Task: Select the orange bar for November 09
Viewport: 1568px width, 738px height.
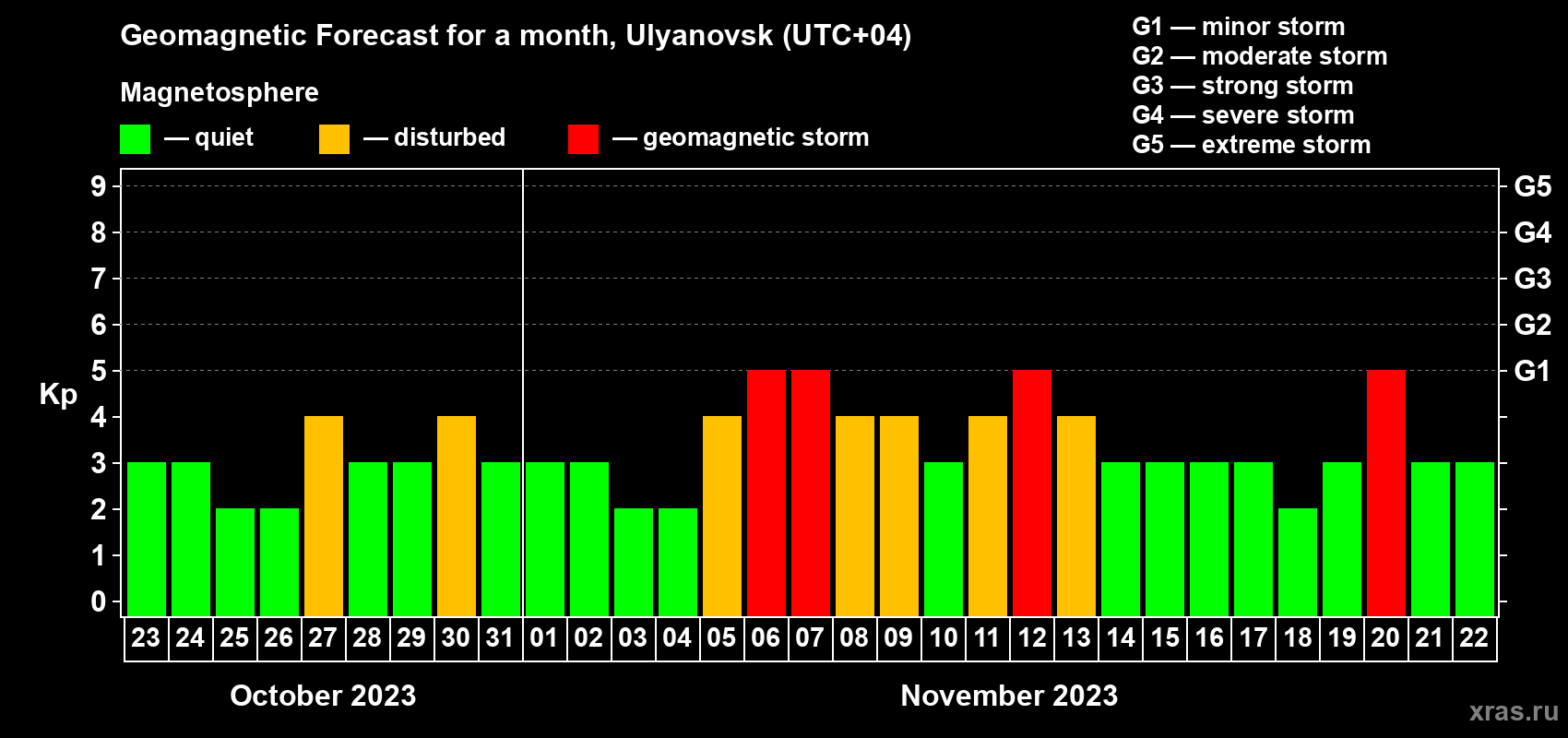Action: [x=899, y=516]
